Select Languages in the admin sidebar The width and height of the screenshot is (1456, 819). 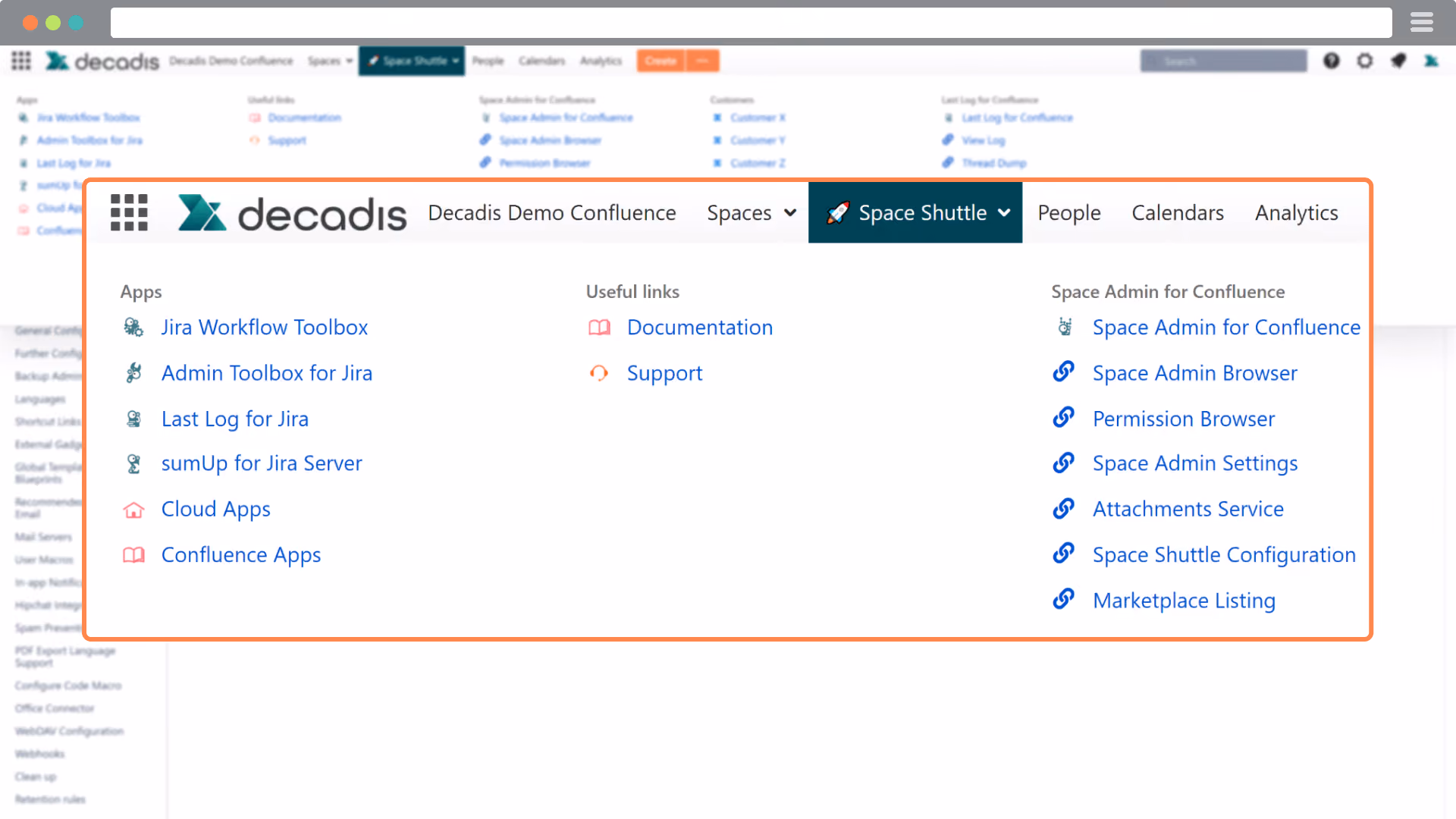pyautogui.click(x=40, y=399)
